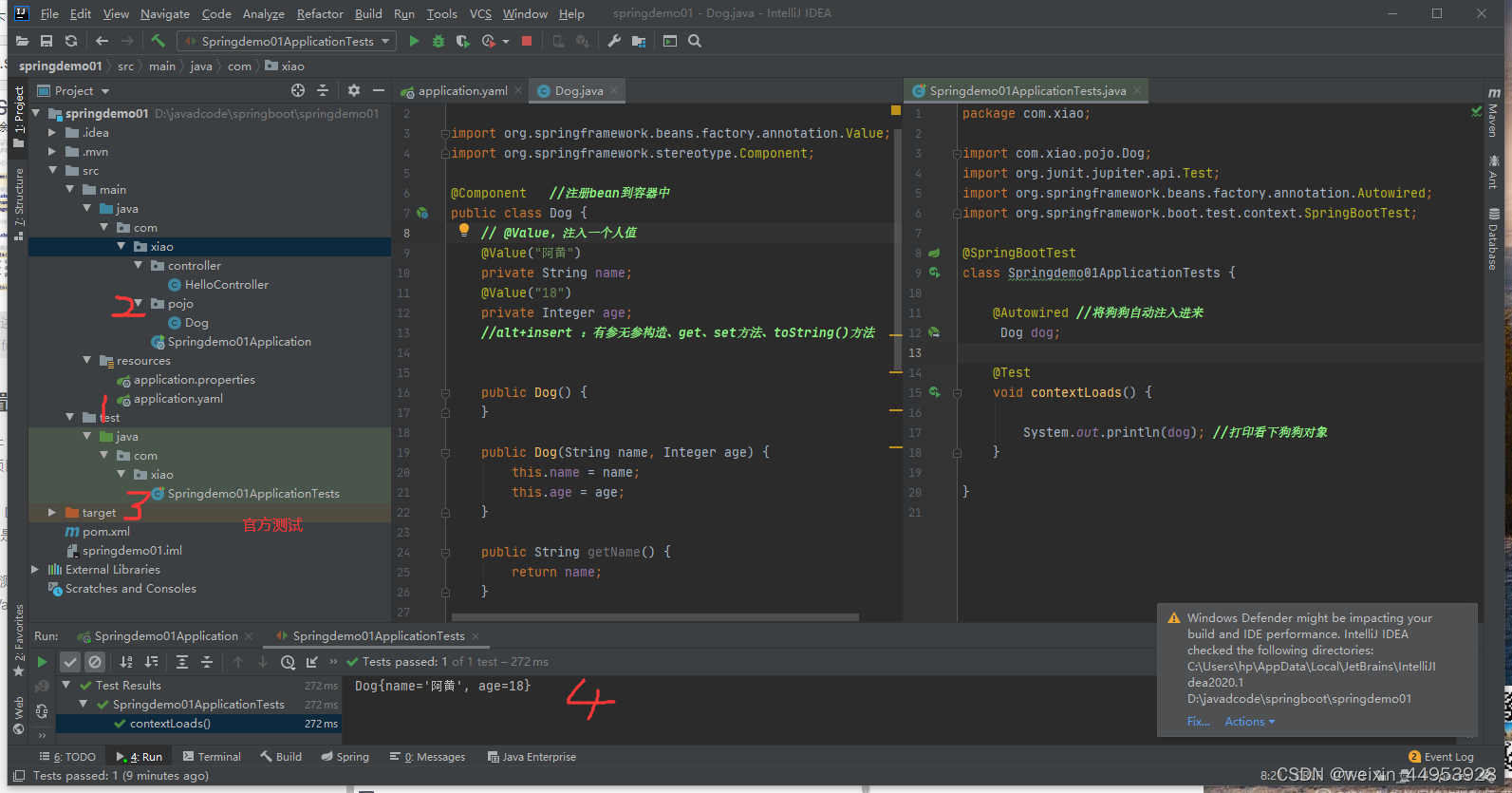Save all files with the disk icon
Image resolution: width=1512 pixels, height=793 pixels.
pyautogui.click(x=47, y=42)
